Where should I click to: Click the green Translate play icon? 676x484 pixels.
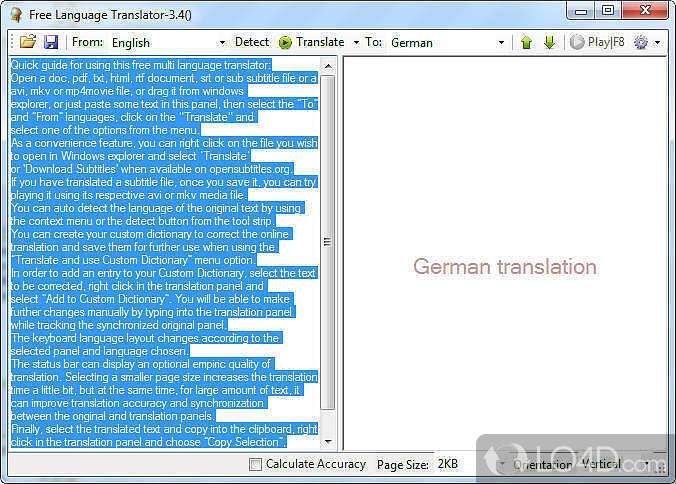click(285, 42)
